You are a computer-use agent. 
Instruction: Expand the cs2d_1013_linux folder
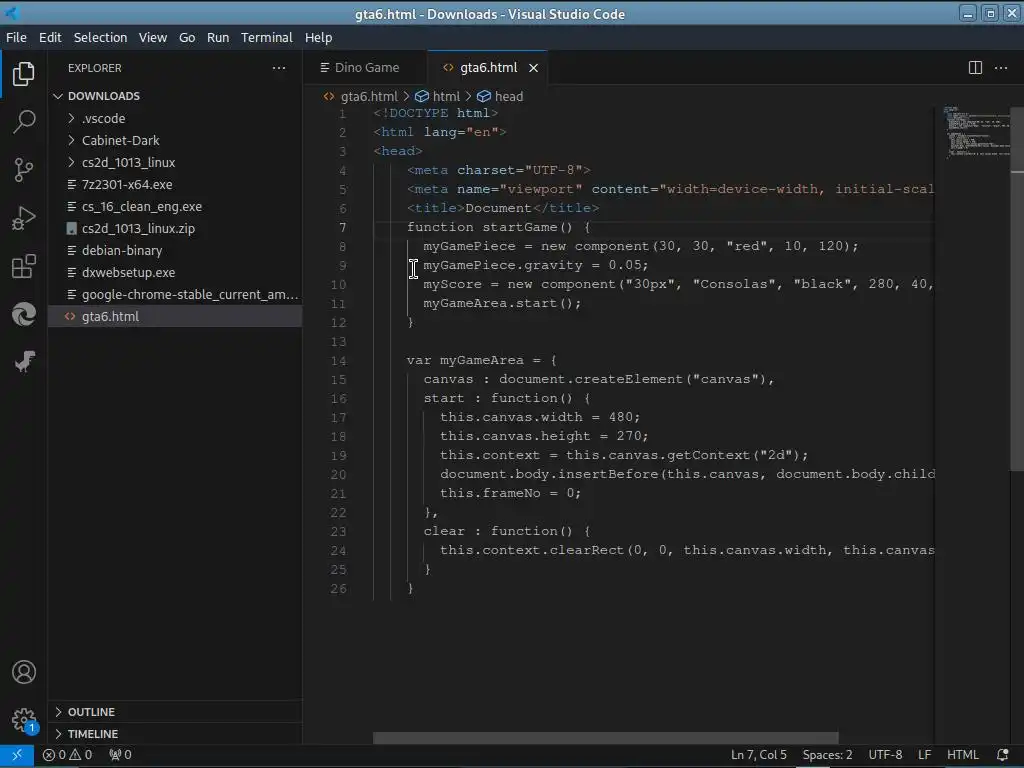click(175, 163)
